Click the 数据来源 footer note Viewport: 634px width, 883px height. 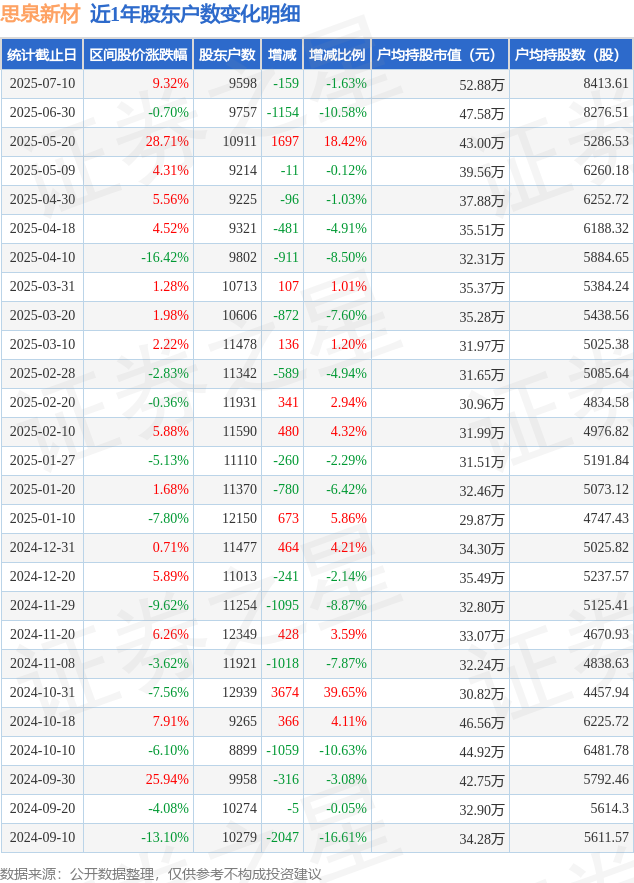click(161, 873)
